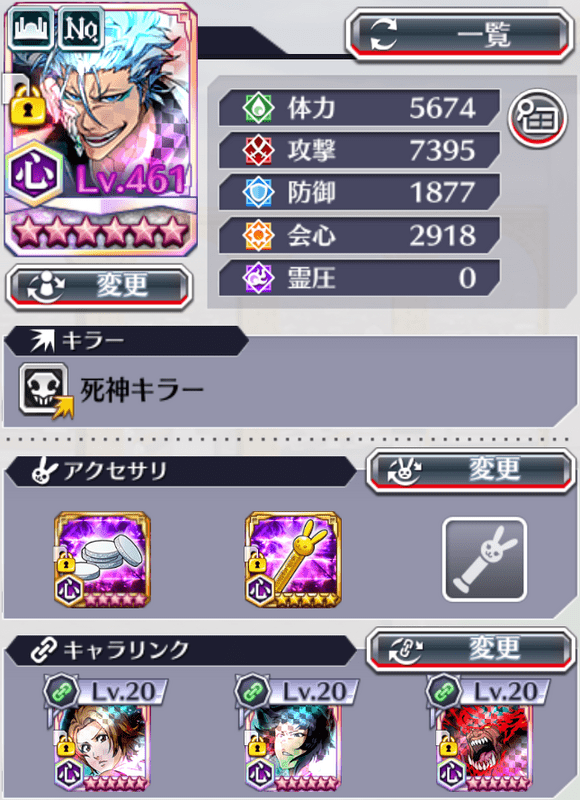Tap the No. badge on character card
The height and width of the screenshot is (800, 580).
pos(81,28)
